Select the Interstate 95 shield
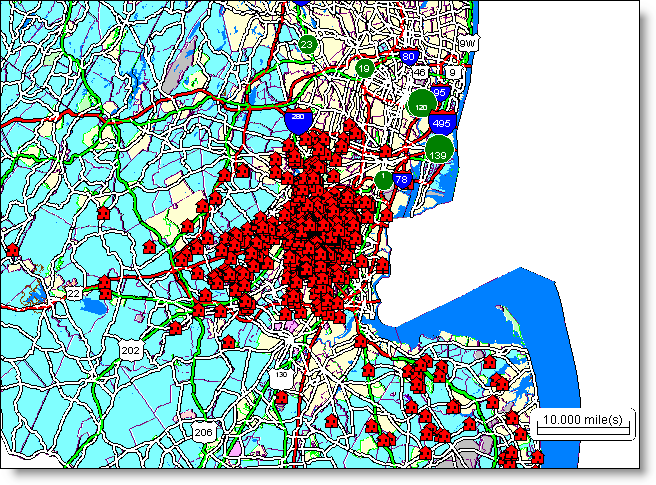 (440, 92)
